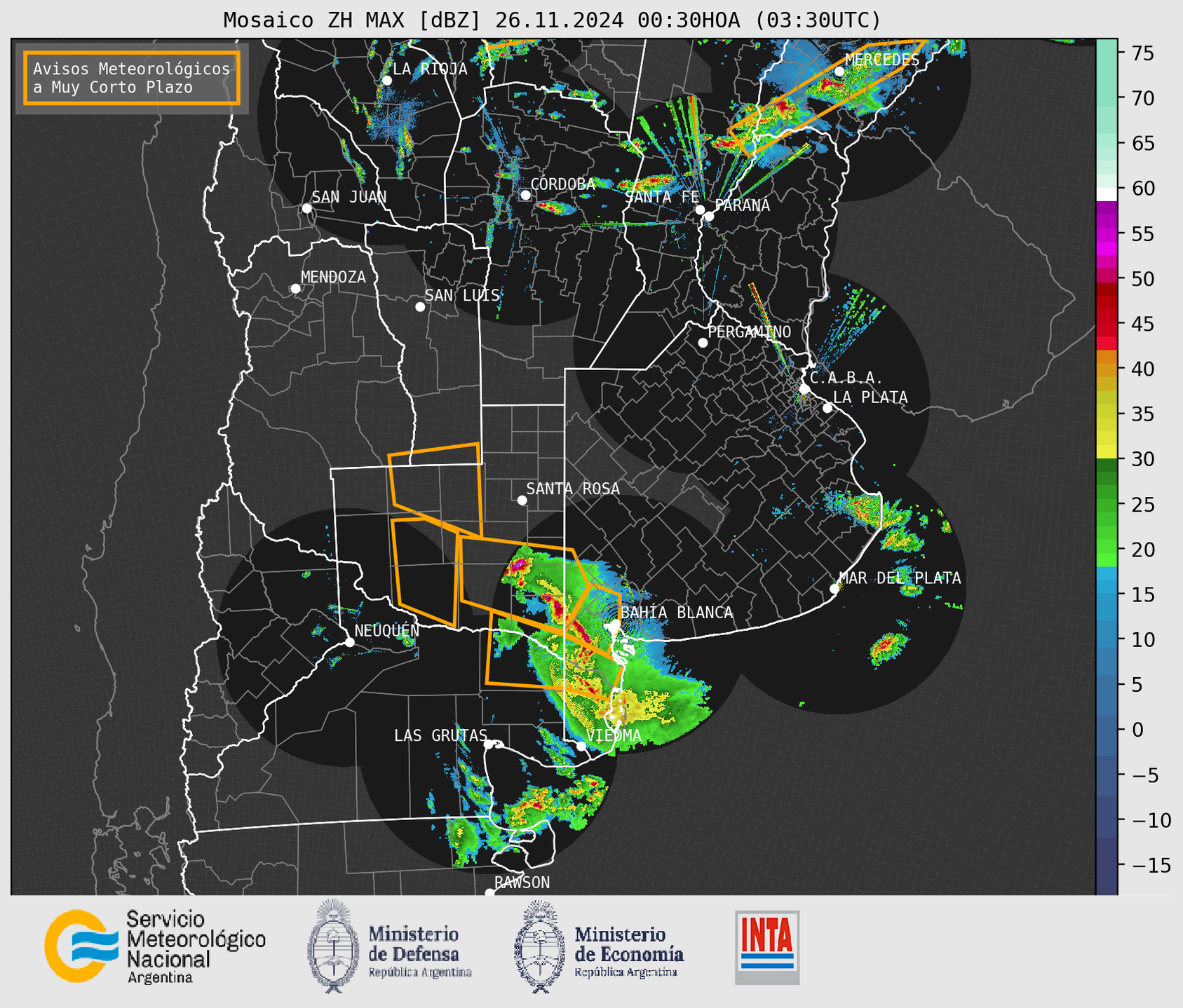Click the LAS GRUTAS city label
1183x1008 pixels.
point(440,735)
